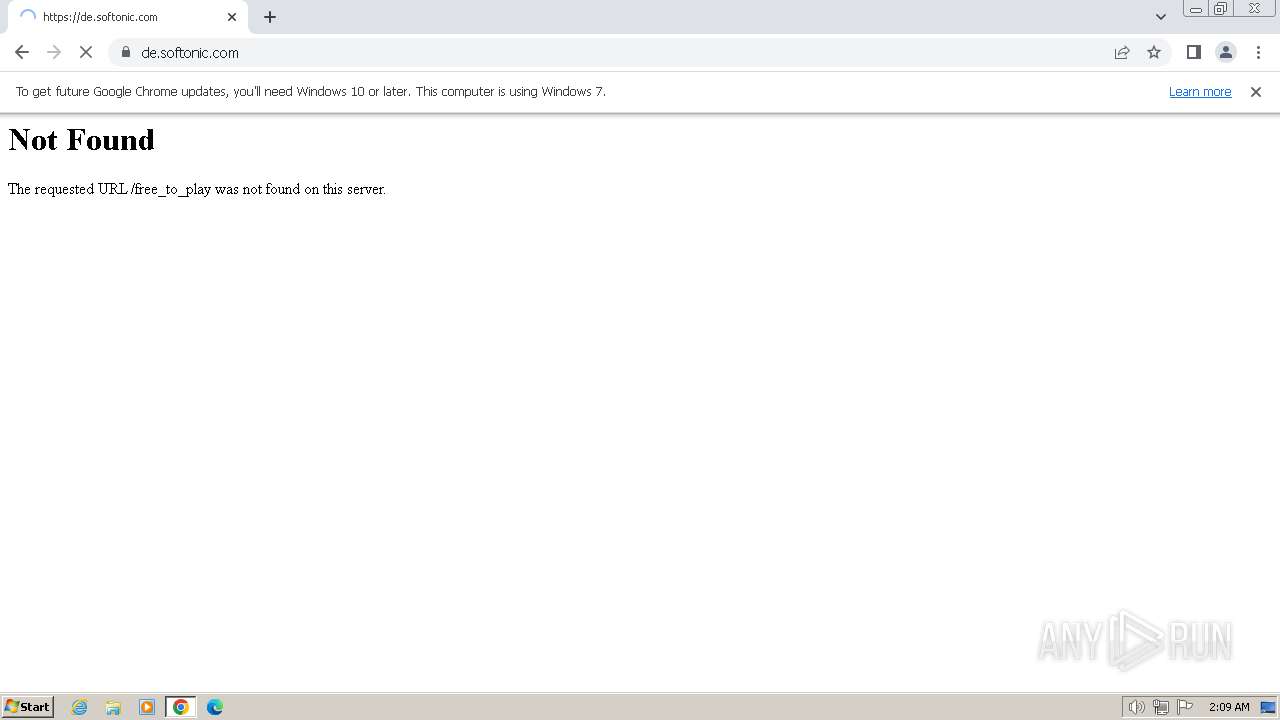The width and height of the screenshot is (1280, 720).
Task: Open a new tab
Action: click(270, 17)
